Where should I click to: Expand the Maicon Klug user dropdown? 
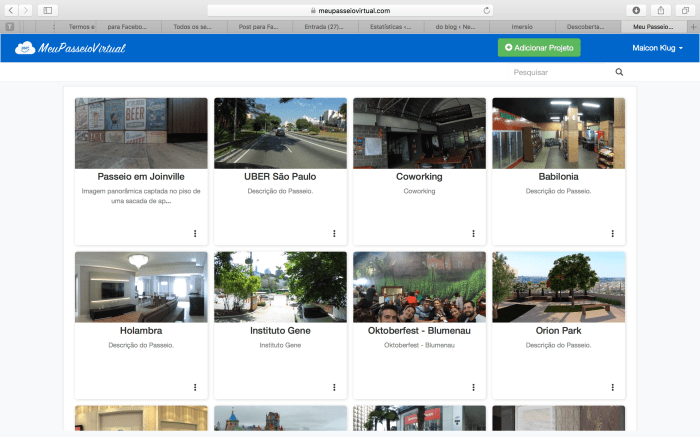pyautogui.click(x=657, y=48)
